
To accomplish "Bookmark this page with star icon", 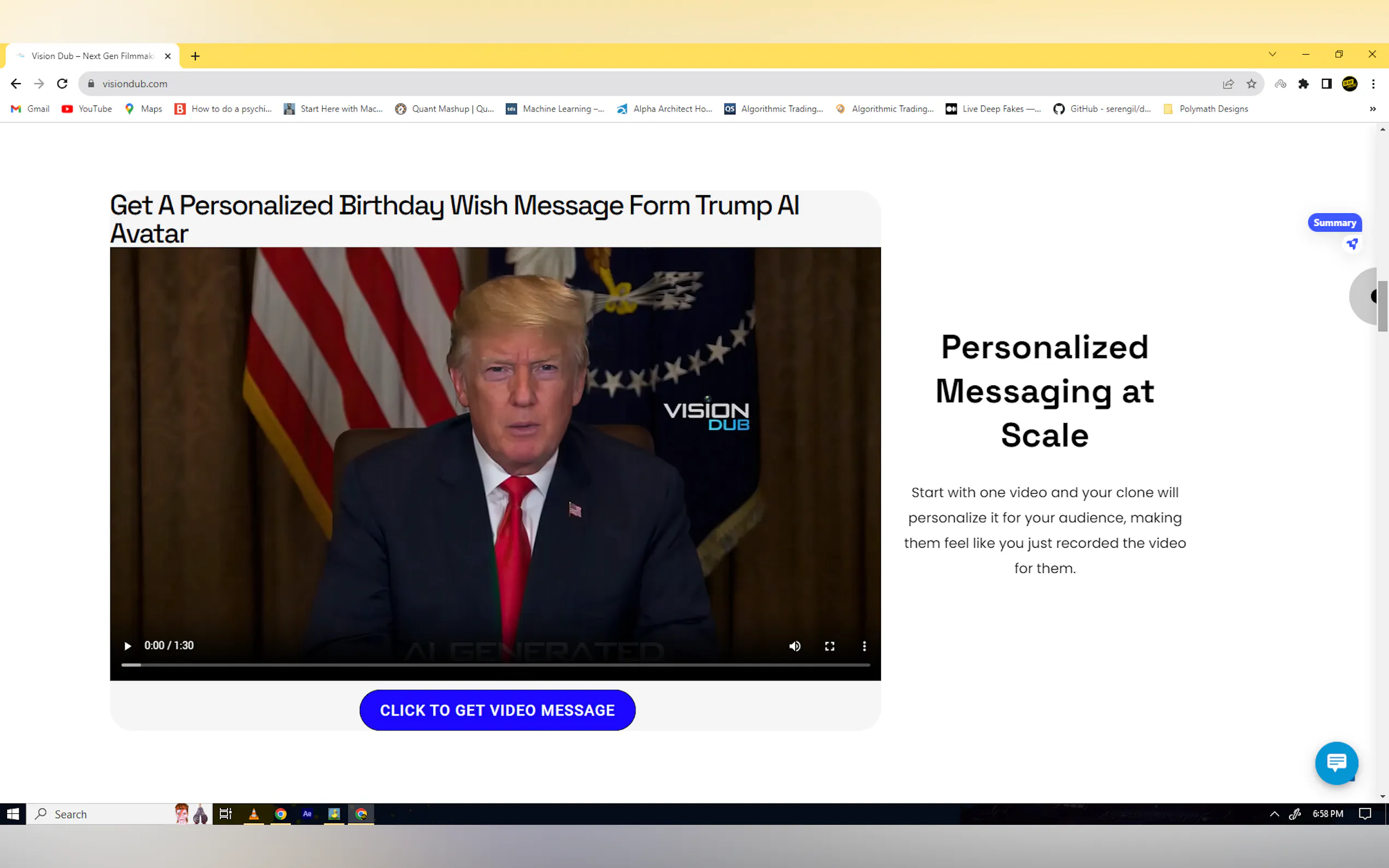I will 1252,84.
